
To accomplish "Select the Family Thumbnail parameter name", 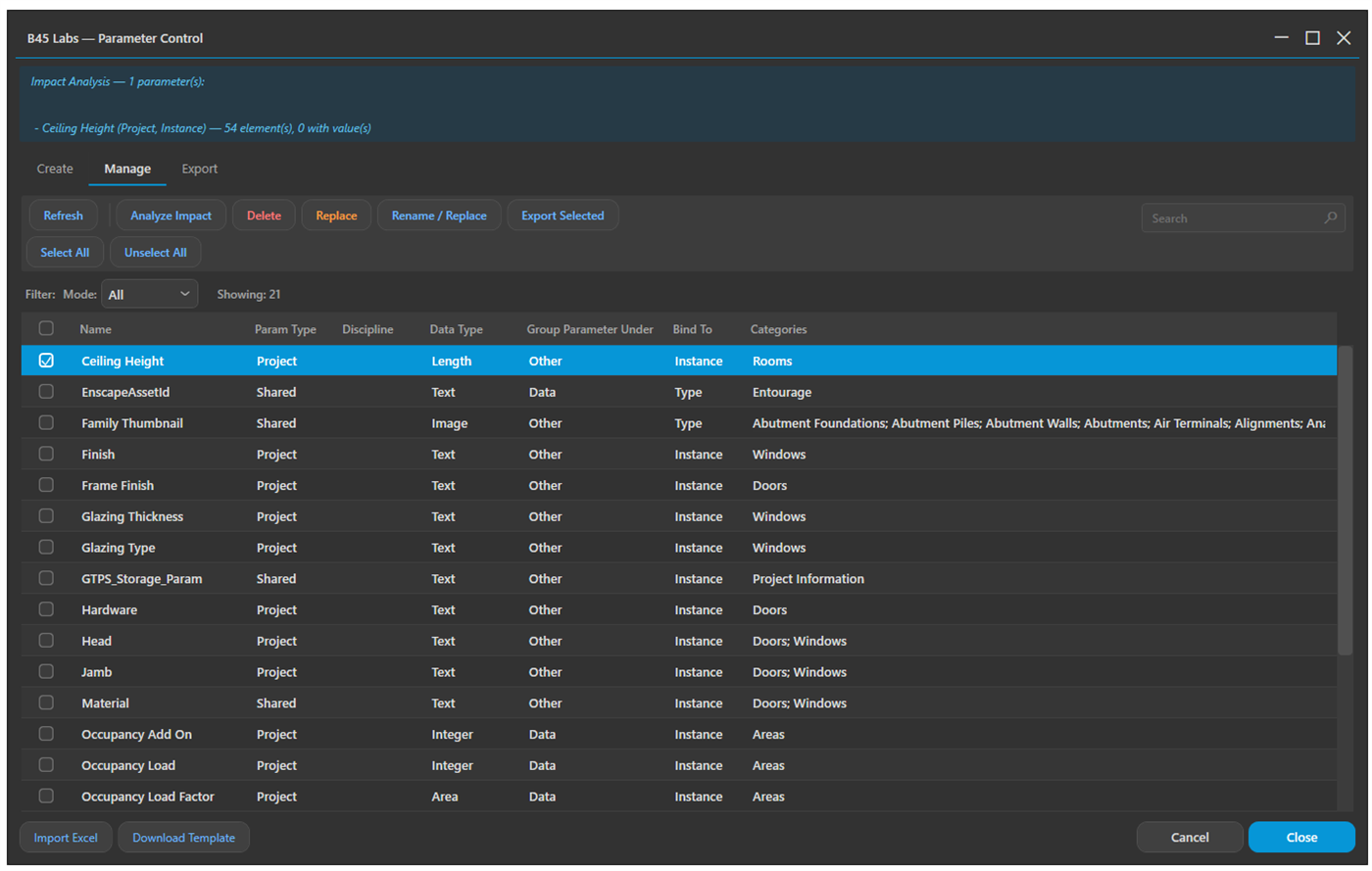I will (132, 423).
